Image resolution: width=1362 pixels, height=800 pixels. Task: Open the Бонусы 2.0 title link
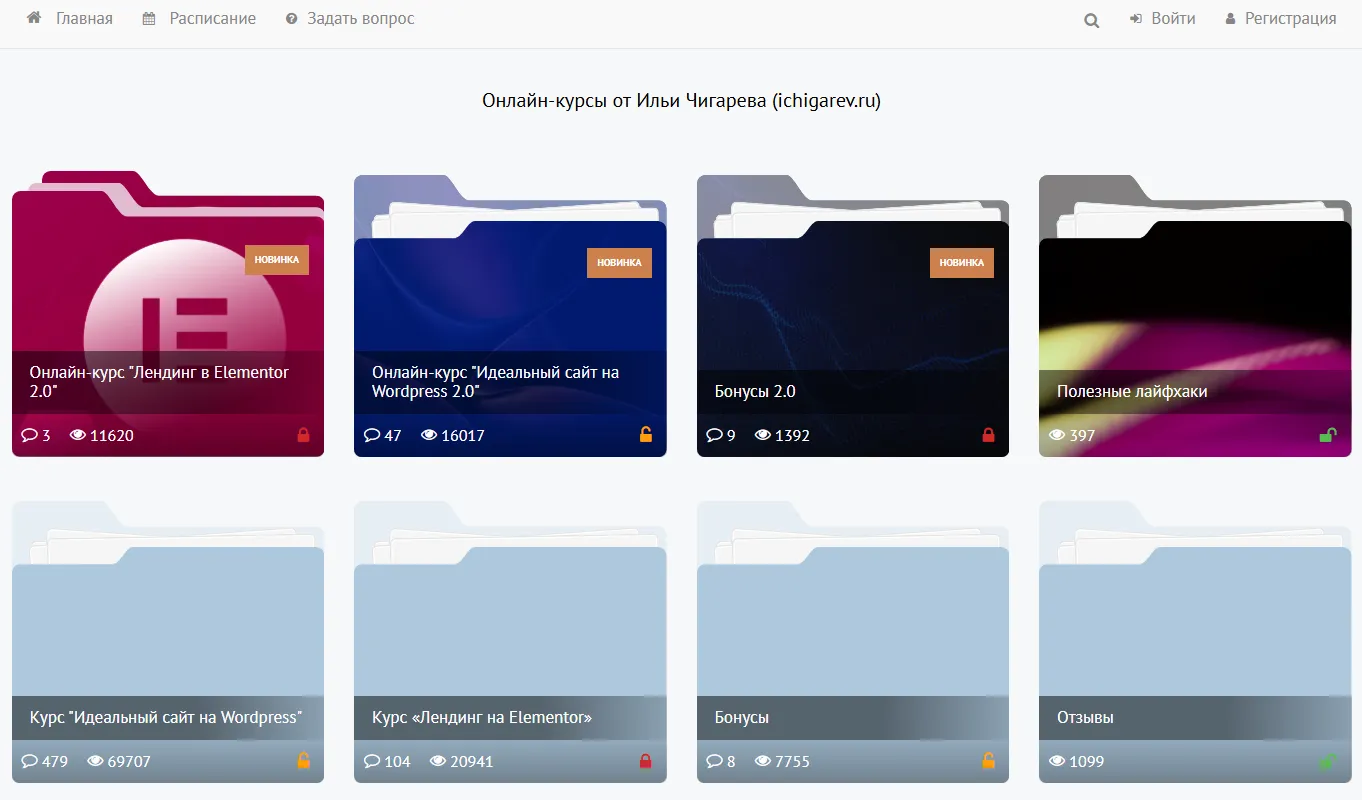click(x=755, y=391)
